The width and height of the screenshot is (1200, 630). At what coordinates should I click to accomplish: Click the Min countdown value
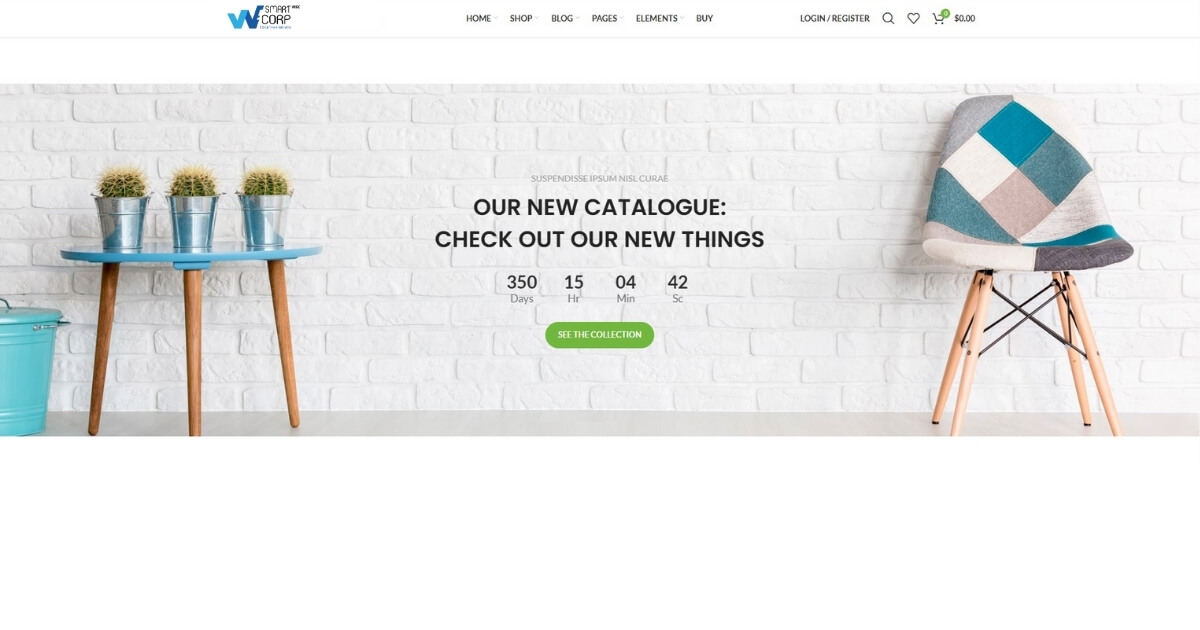tap(625, 288)
